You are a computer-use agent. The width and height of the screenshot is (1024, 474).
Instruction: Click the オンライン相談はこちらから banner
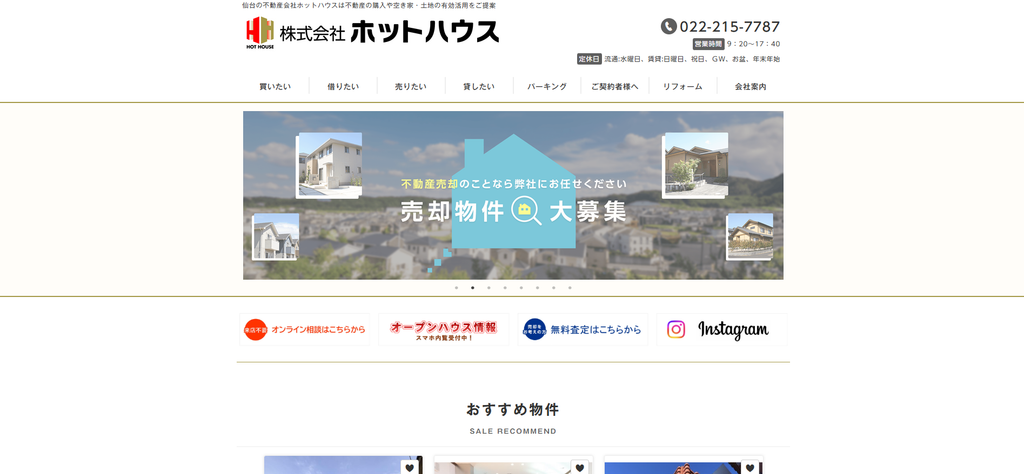(x=304, y=330)
